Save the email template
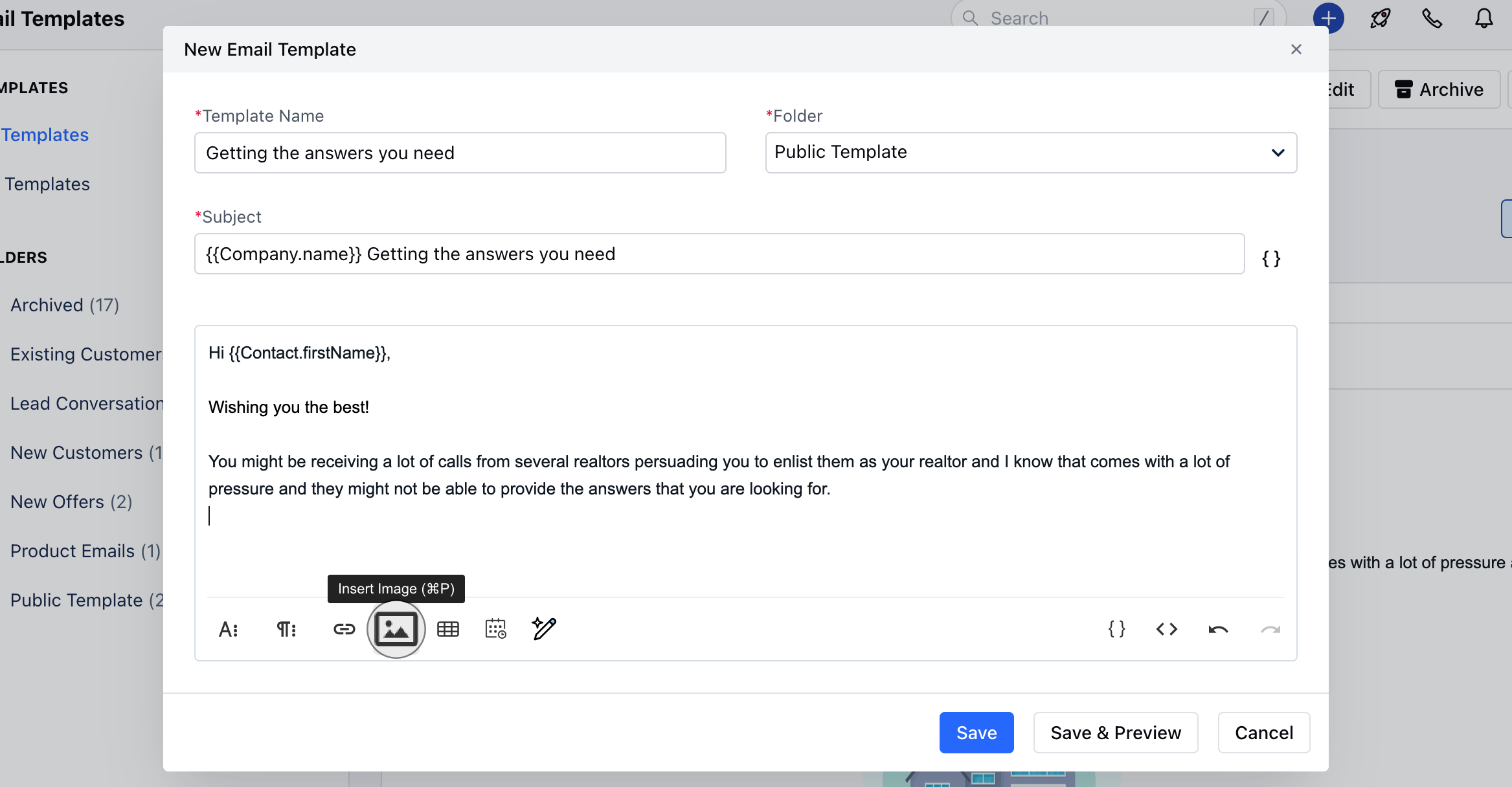The width and height of the screenshot is (1512, 787). click(976, 733)
